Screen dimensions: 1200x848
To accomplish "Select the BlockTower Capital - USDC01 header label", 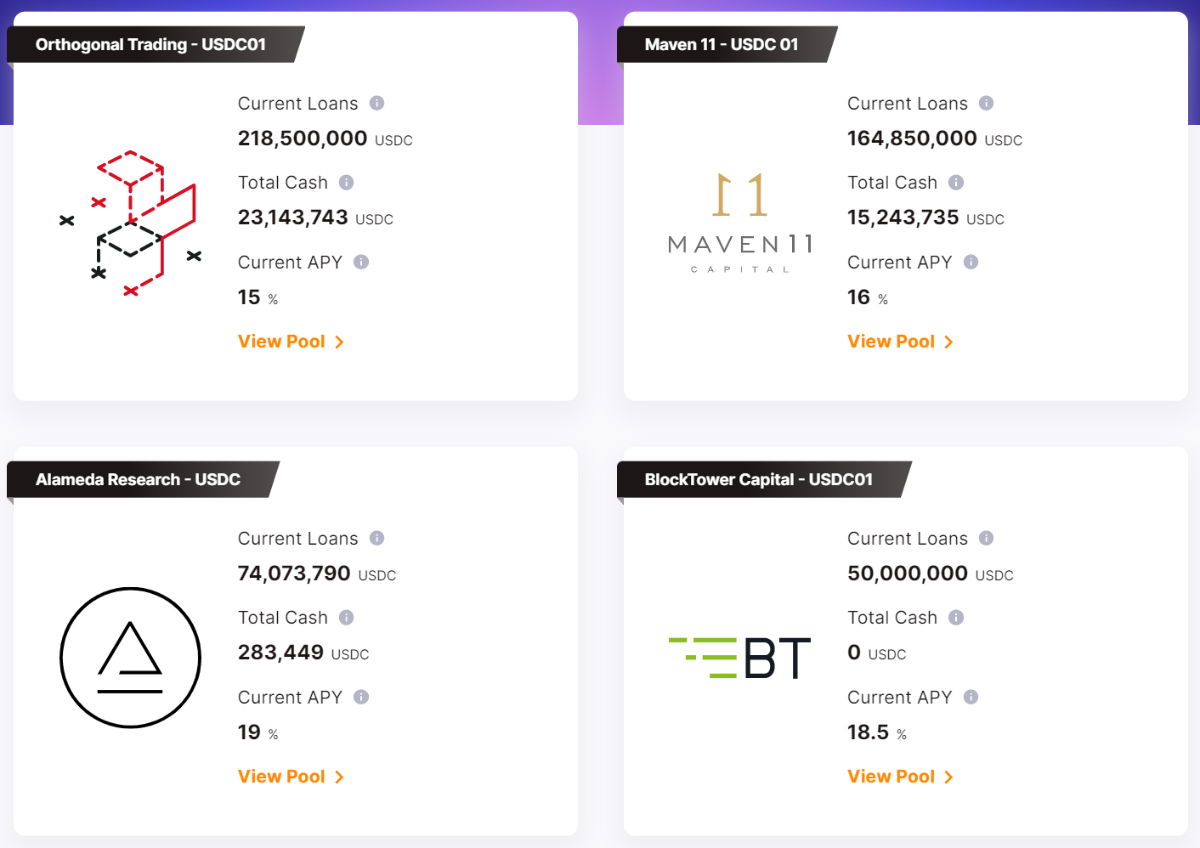I will pos(759,480).
